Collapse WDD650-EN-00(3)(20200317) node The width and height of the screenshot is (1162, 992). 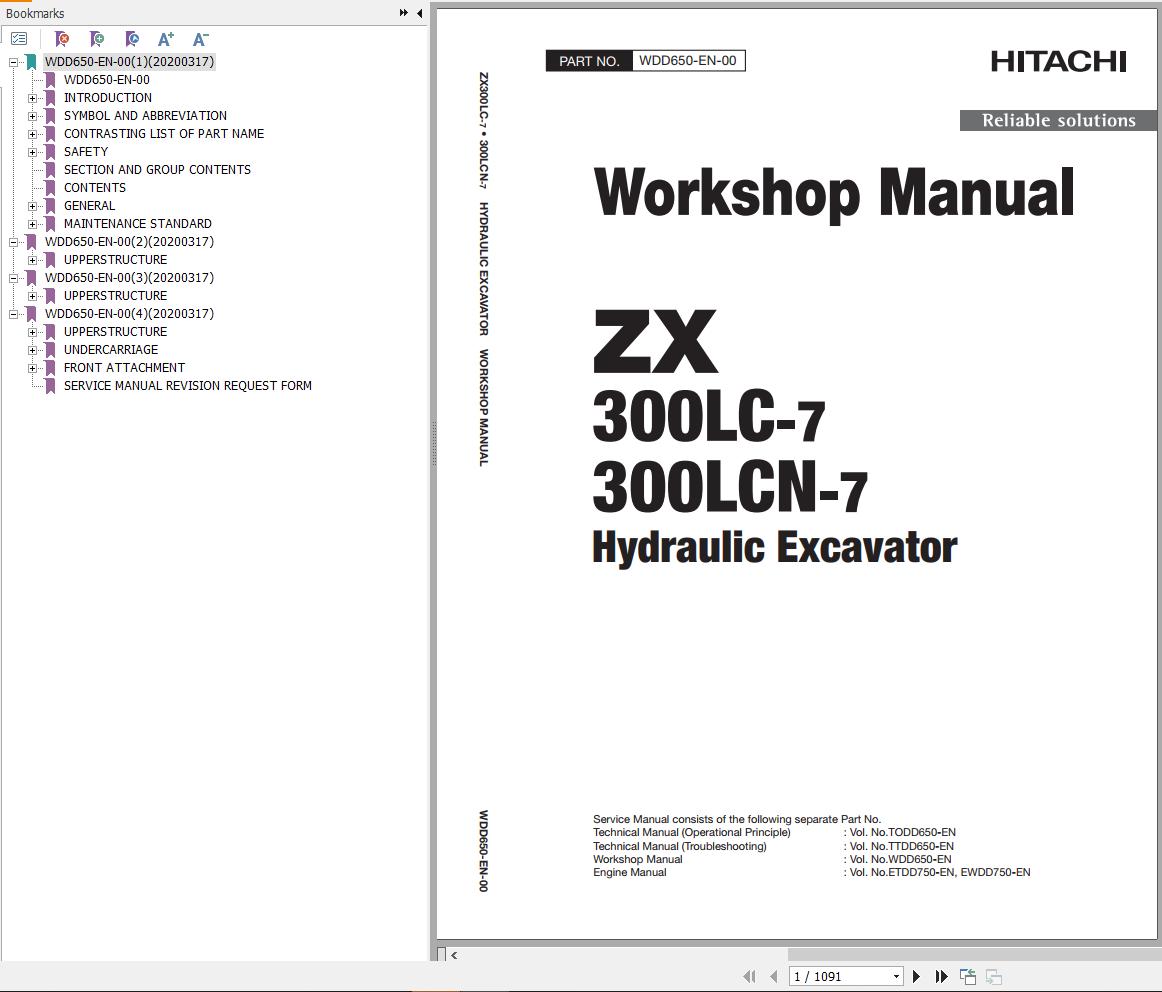pos(13,278)
